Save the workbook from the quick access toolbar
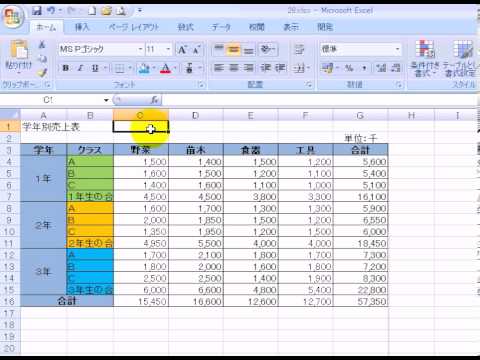Screen dimensions: 480x360 pos(37,11)
